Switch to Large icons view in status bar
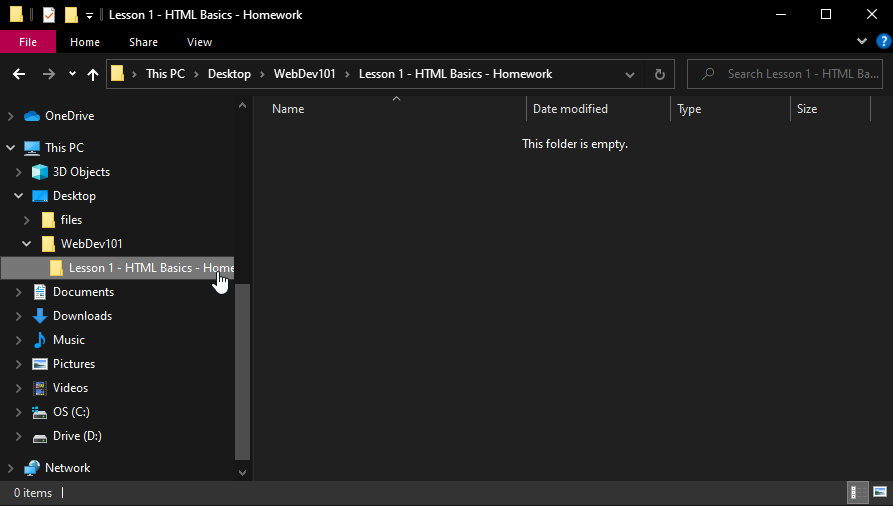Viewport: 893px width, 506px height. click(880, 492)
